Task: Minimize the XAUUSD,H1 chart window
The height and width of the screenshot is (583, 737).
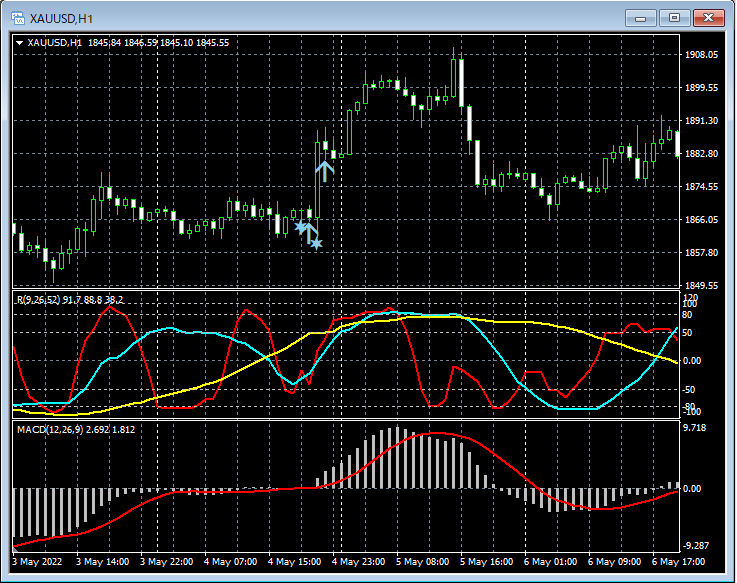Action: [641, 17]
